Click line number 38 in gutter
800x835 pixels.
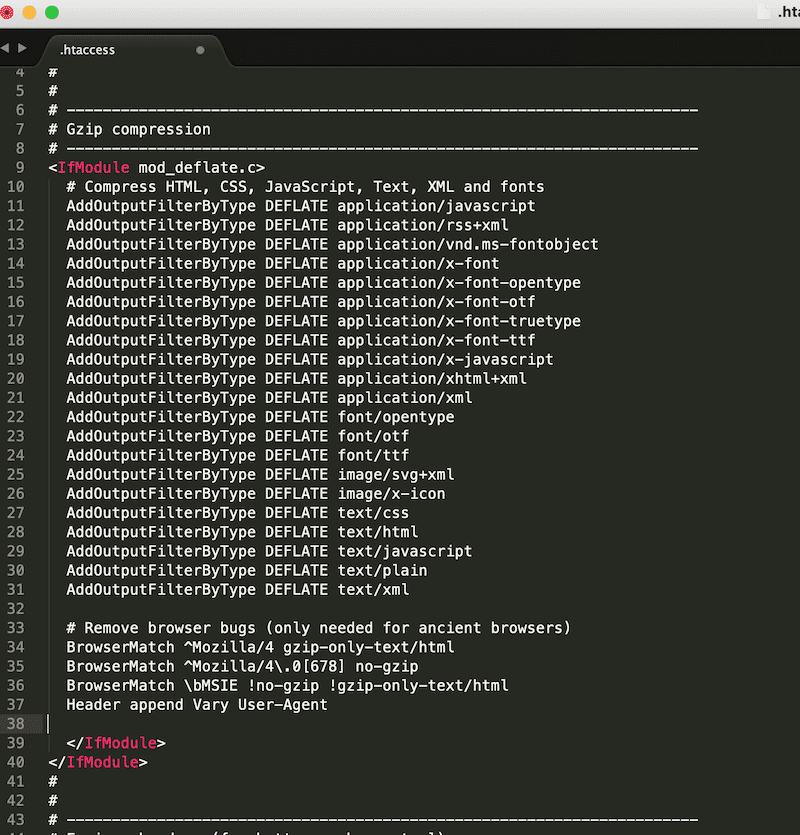[15, 724]
